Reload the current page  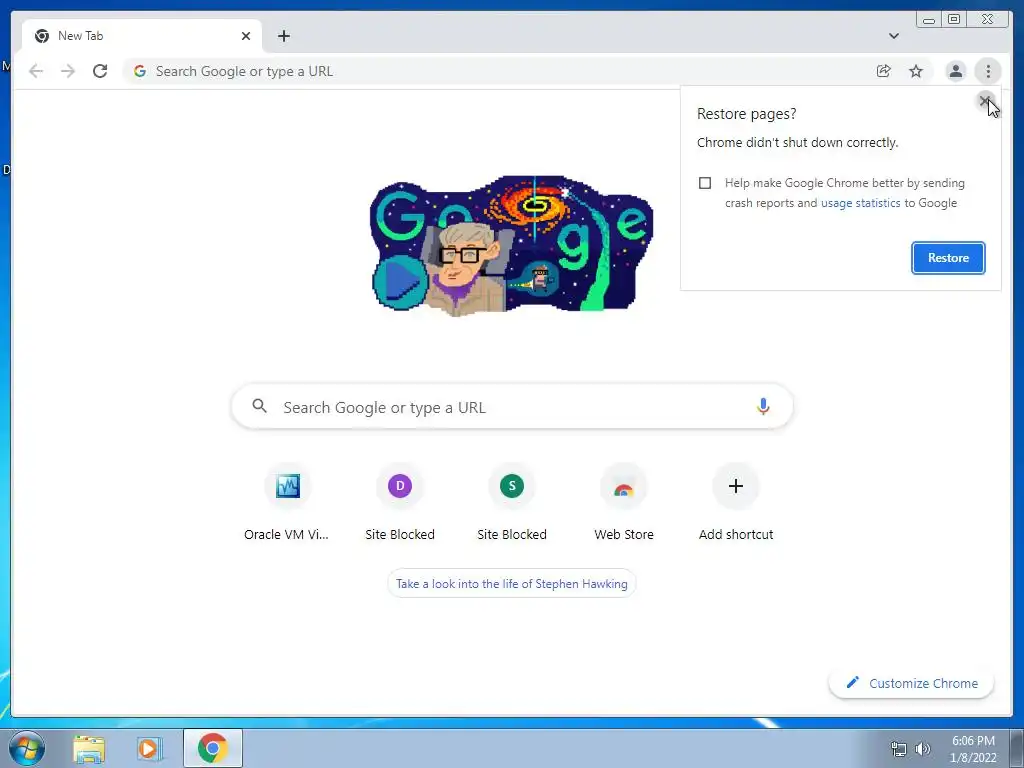coord(100,71)
